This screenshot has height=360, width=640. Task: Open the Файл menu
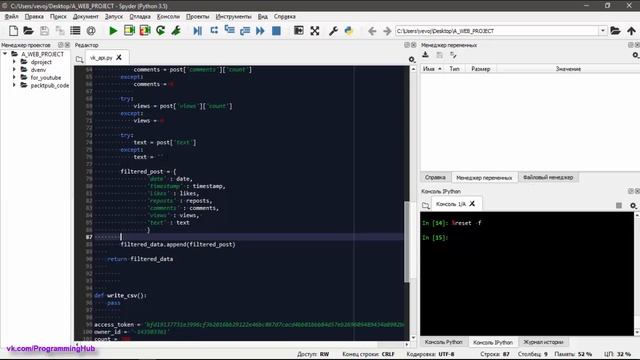pos(11,17)
